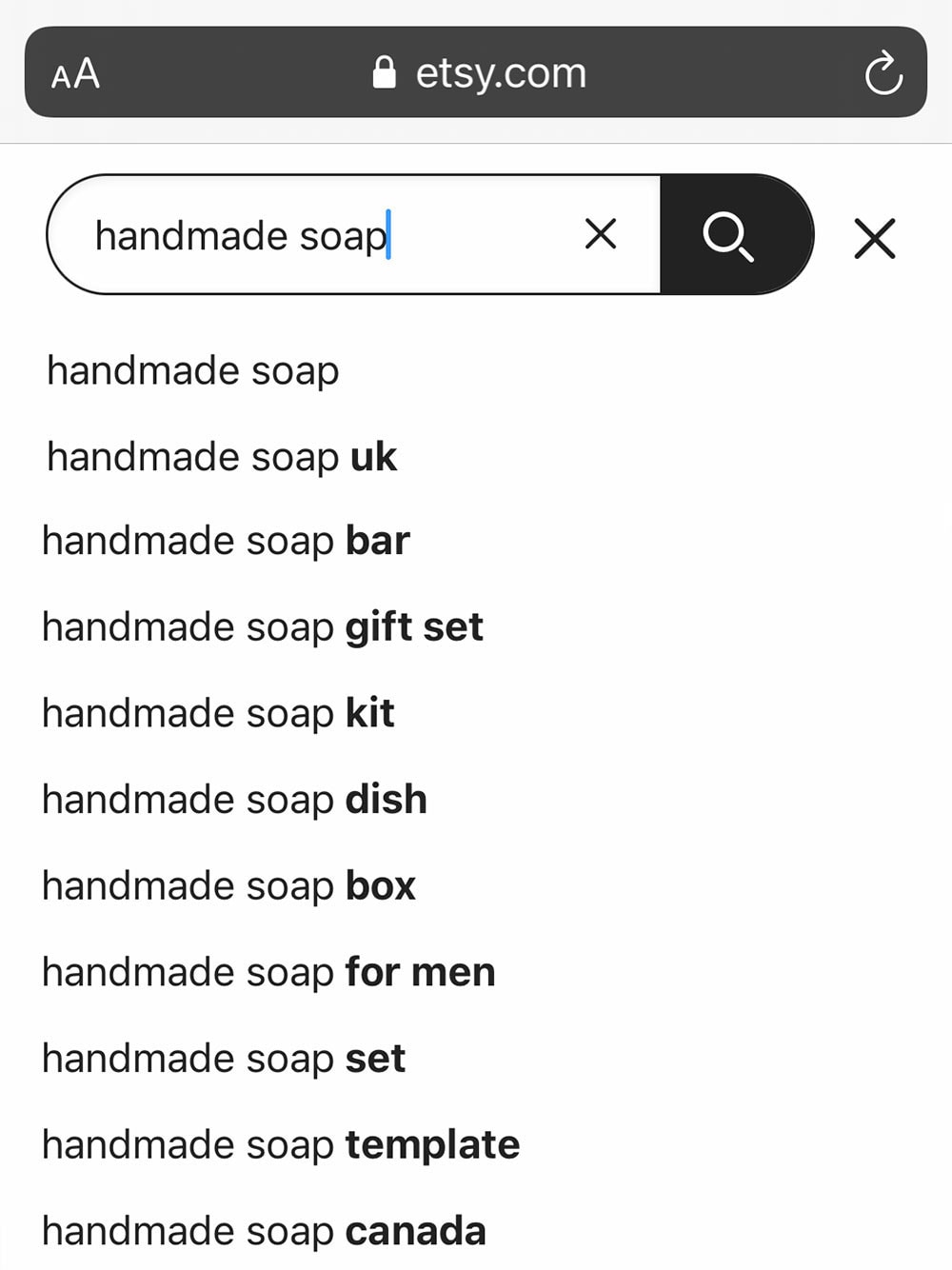Pick the 'handmade soap kit' suggestion
This screenshot has height=1270, width=952.
(x=217, y=713)
